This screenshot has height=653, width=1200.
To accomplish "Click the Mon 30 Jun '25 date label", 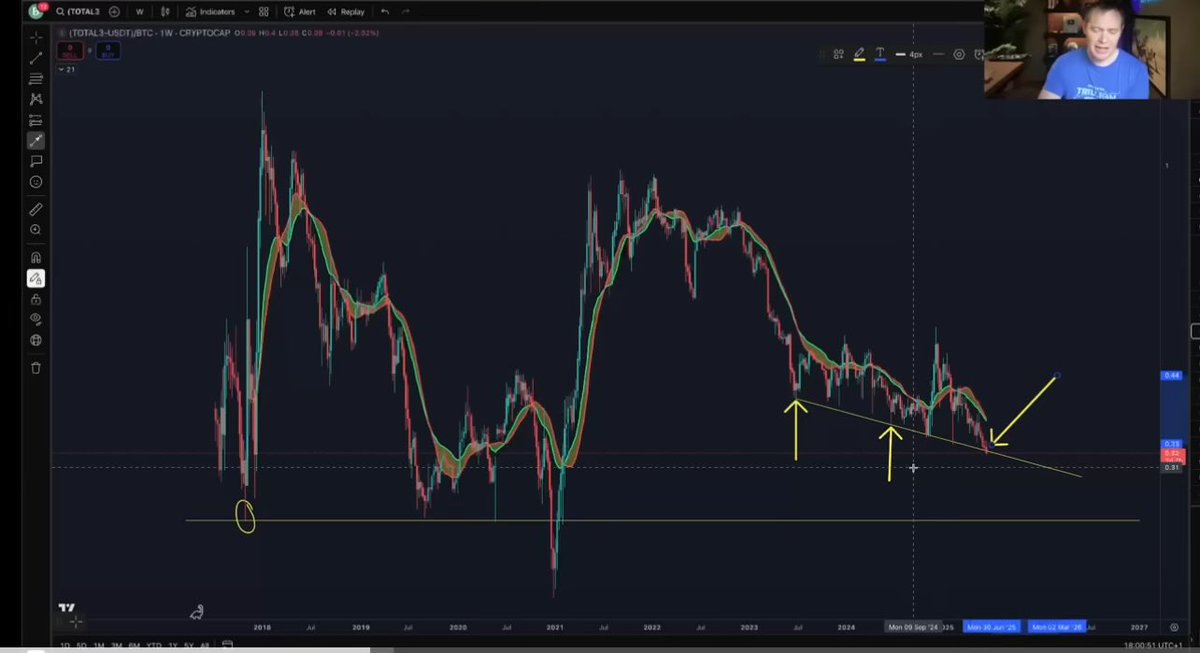I will pyautogui.click(x=991, y=627).
